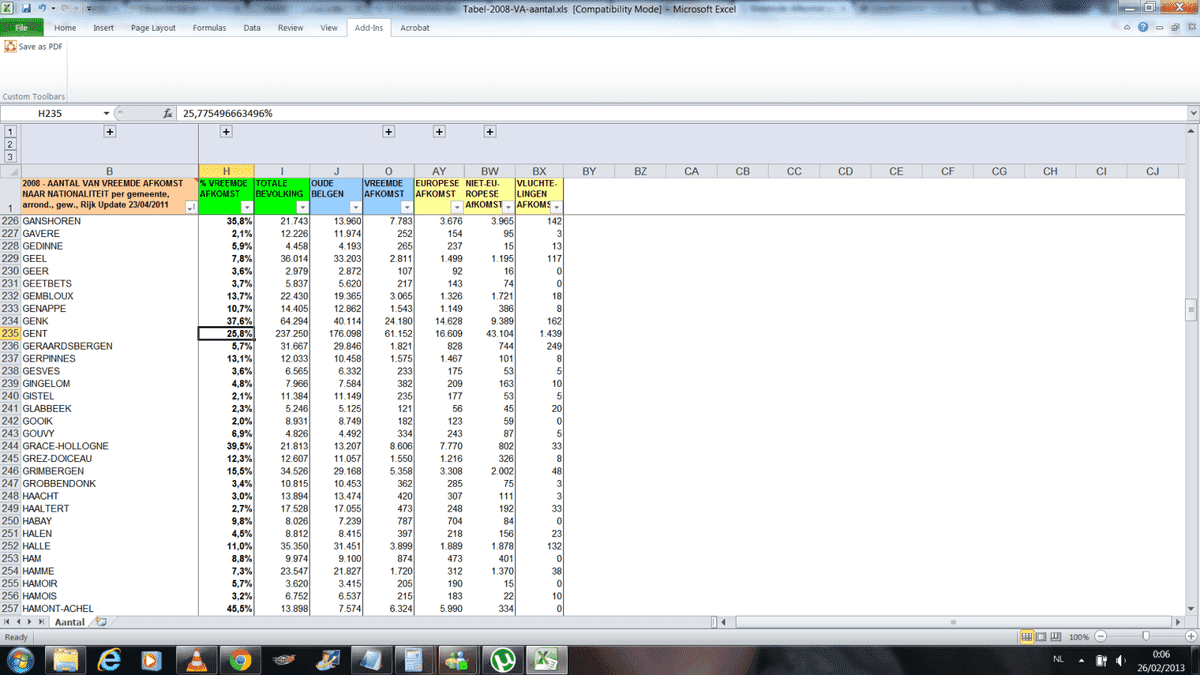This screenshot has width=1200, height=675.
Task: Show outline level 1 with the group button
Action: [x=10, y=132]
